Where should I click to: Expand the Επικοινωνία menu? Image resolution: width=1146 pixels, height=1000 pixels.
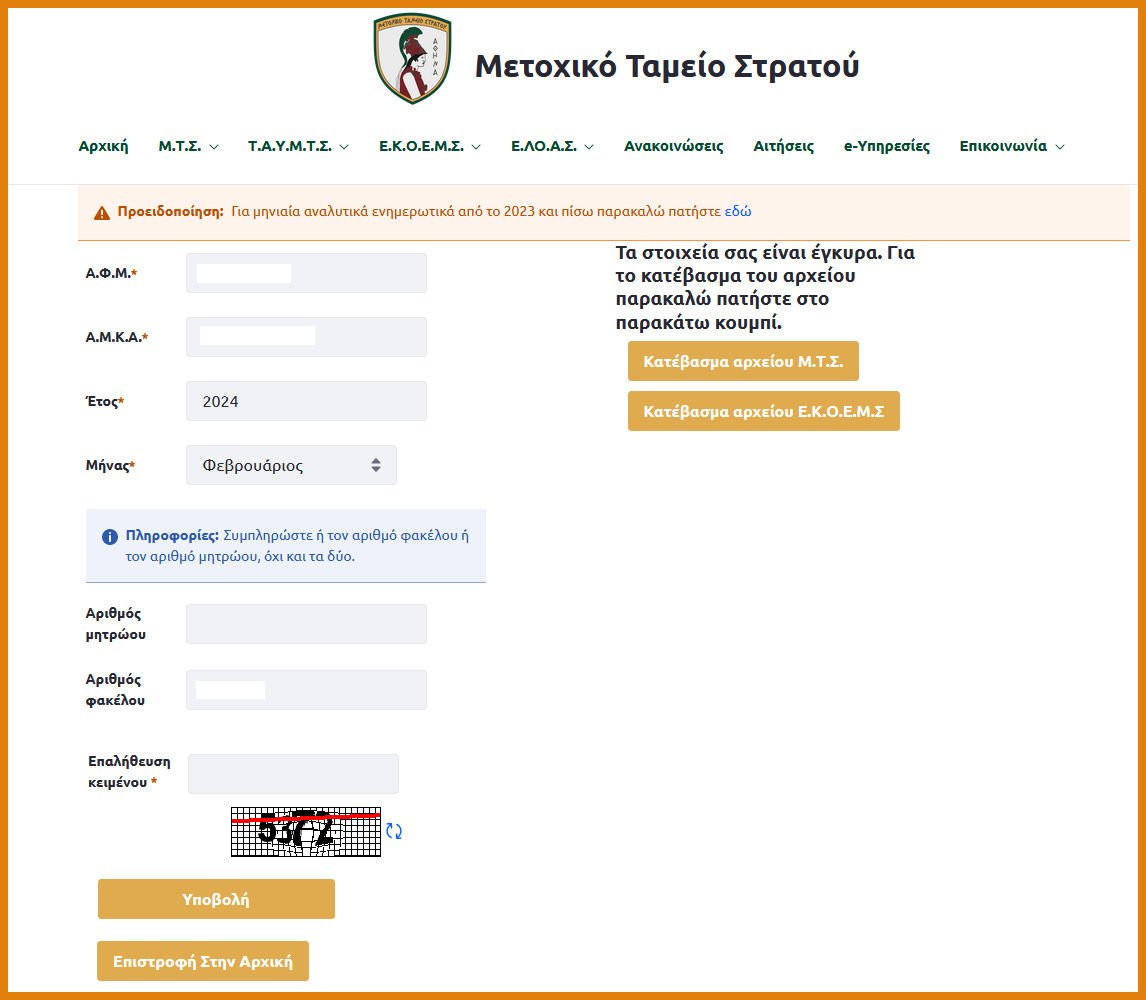1012,146
